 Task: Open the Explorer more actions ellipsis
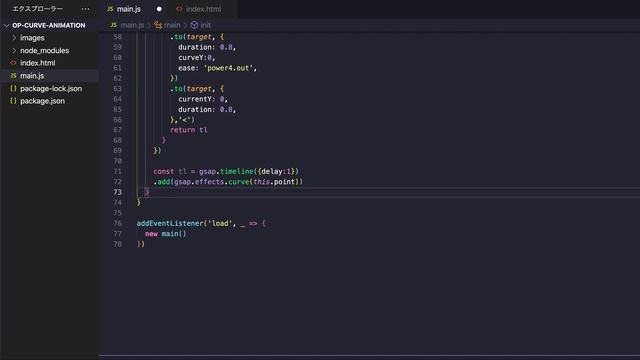click(x=85, y=9)
